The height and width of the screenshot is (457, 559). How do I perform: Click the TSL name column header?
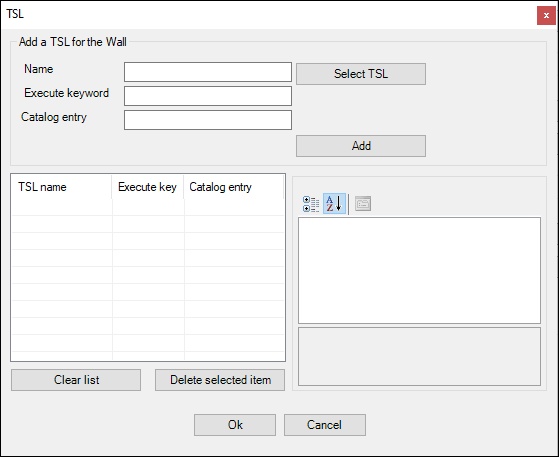(62, 187)
